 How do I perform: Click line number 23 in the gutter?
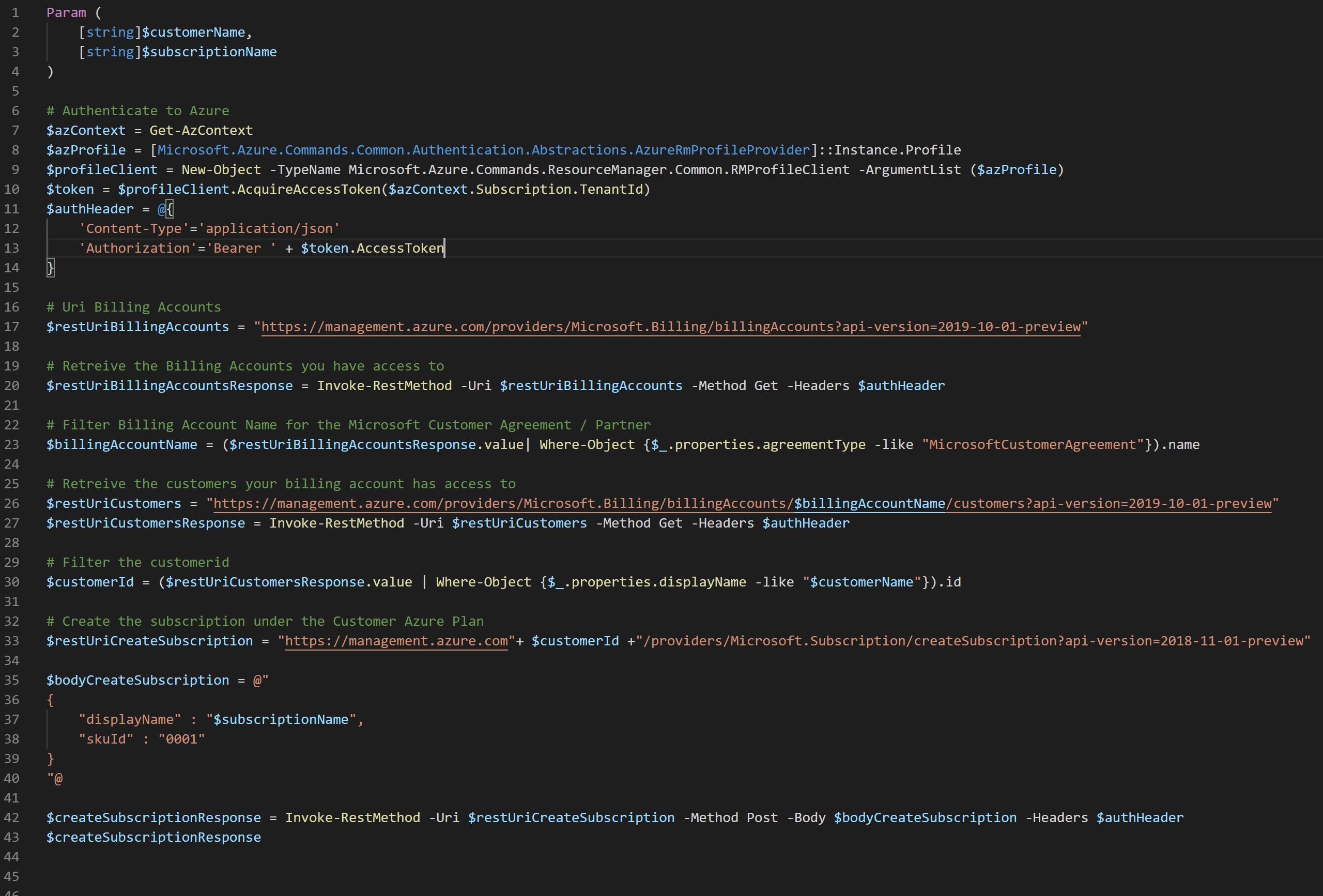[12, 444]
